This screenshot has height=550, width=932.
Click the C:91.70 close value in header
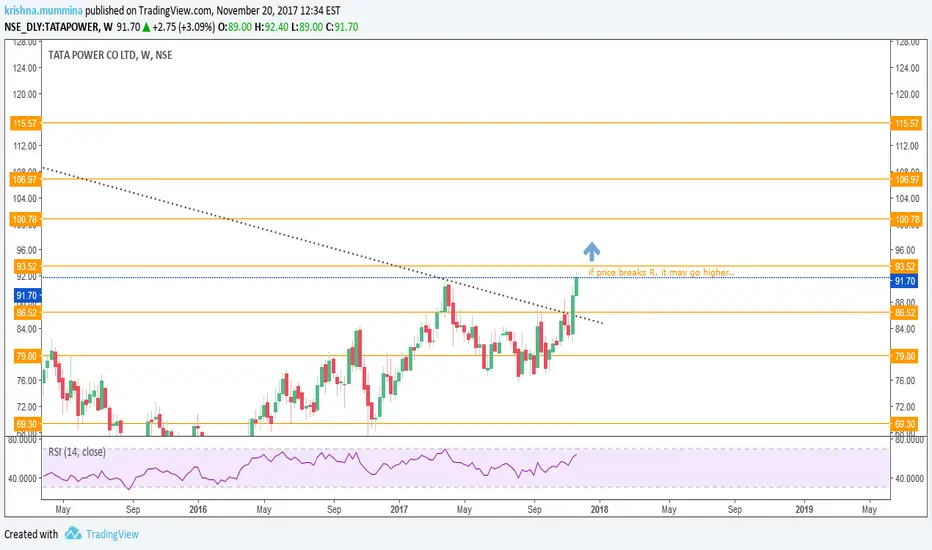342,27
